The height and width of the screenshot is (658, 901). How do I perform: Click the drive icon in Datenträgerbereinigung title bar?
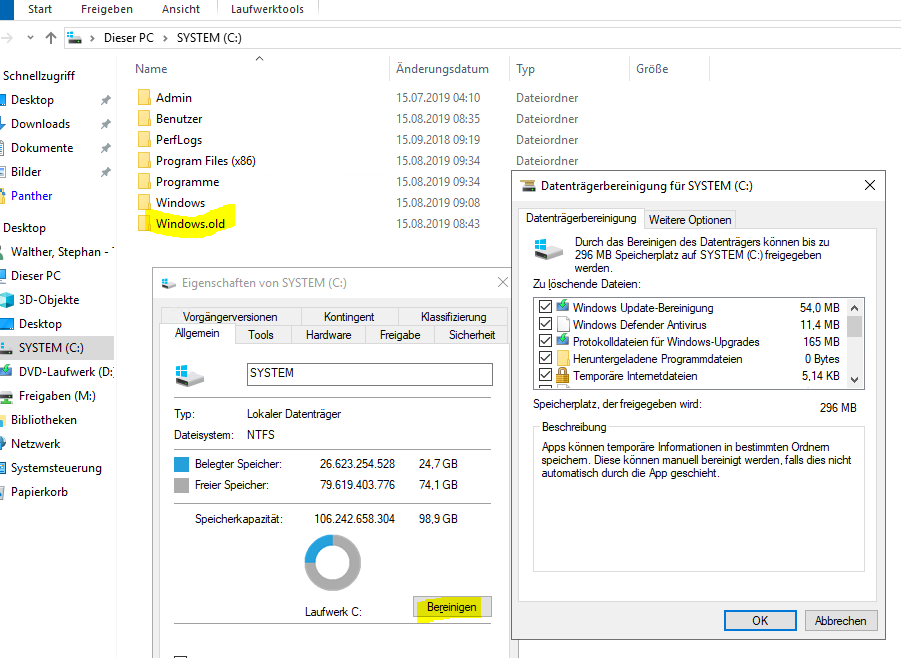click(527, 186)
